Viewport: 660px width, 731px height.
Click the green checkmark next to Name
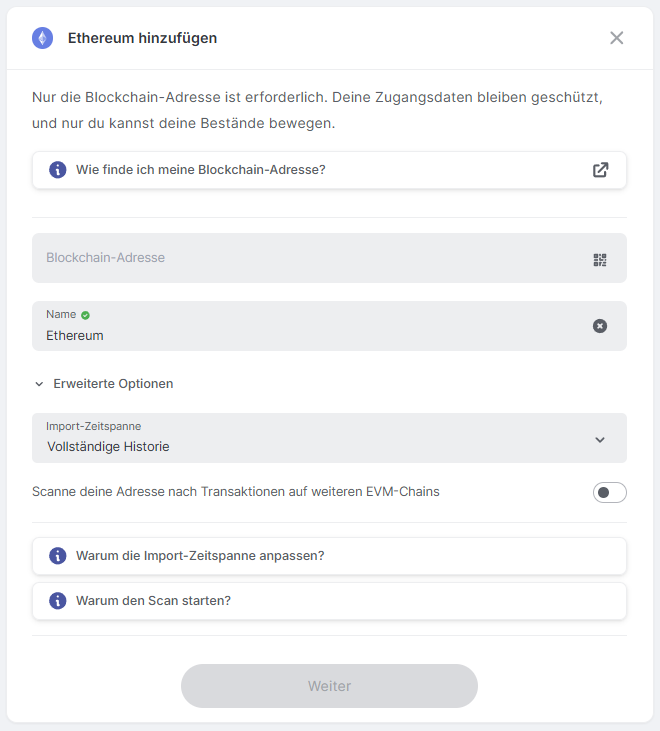(85, 315)
